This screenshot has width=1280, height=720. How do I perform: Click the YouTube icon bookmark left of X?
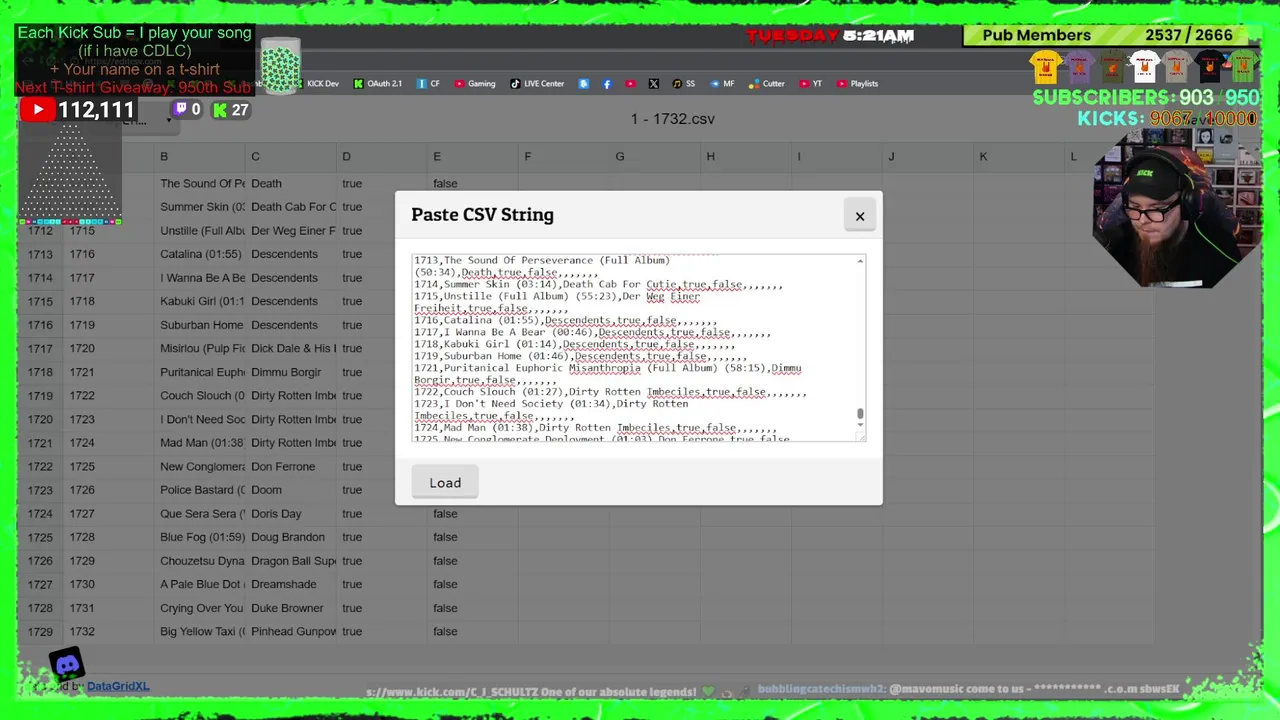(630, 84)
